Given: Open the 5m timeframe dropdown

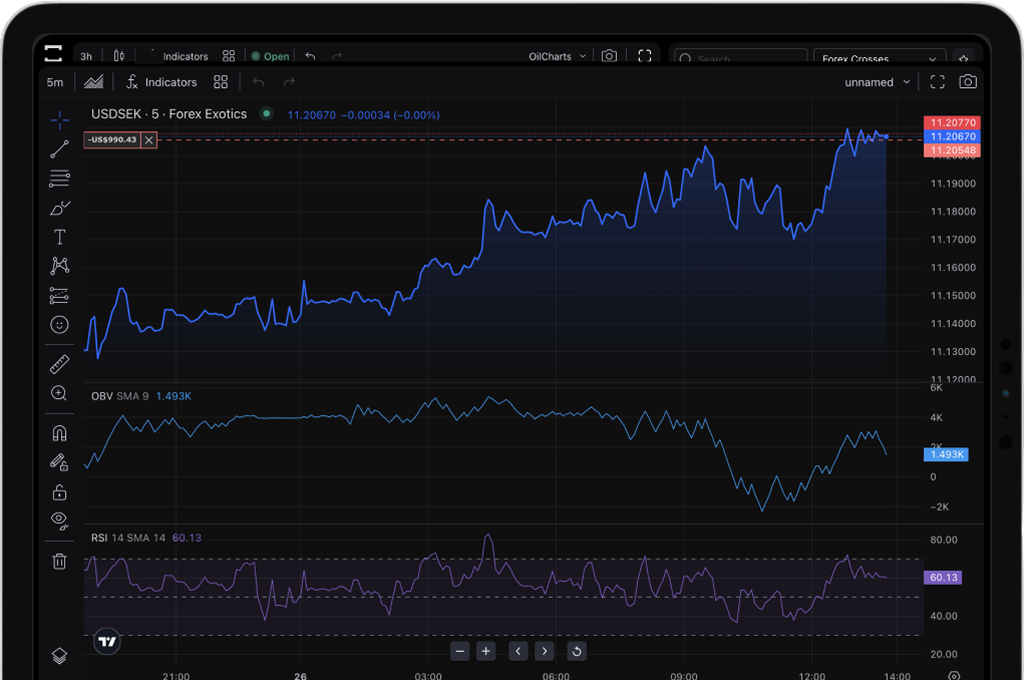Looking at the screenshot, I should [55, 82].
